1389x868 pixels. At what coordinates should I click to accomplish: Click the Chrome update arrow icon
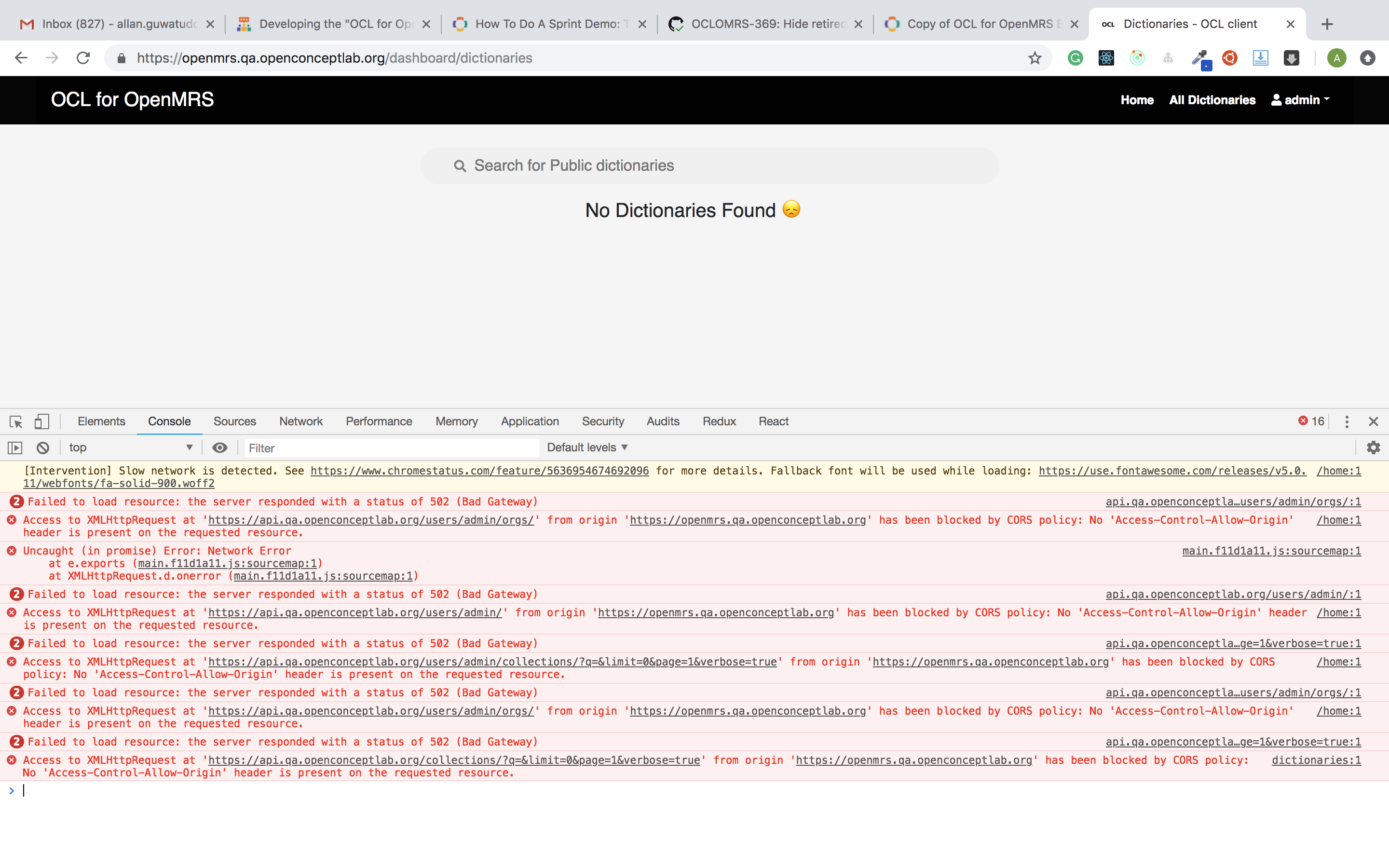(x=1368, y=58)
